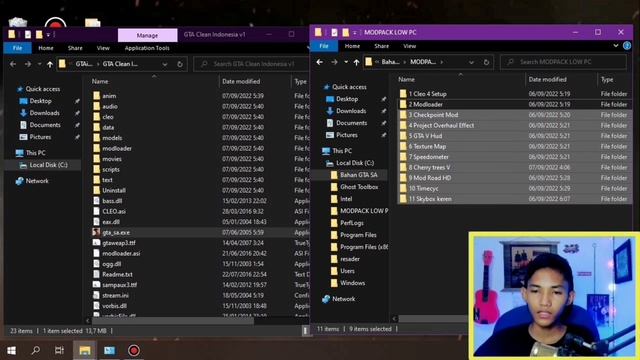Select the modloader folder in left window
The width and height of the screenshot is (640, 360).
point(117,149)
